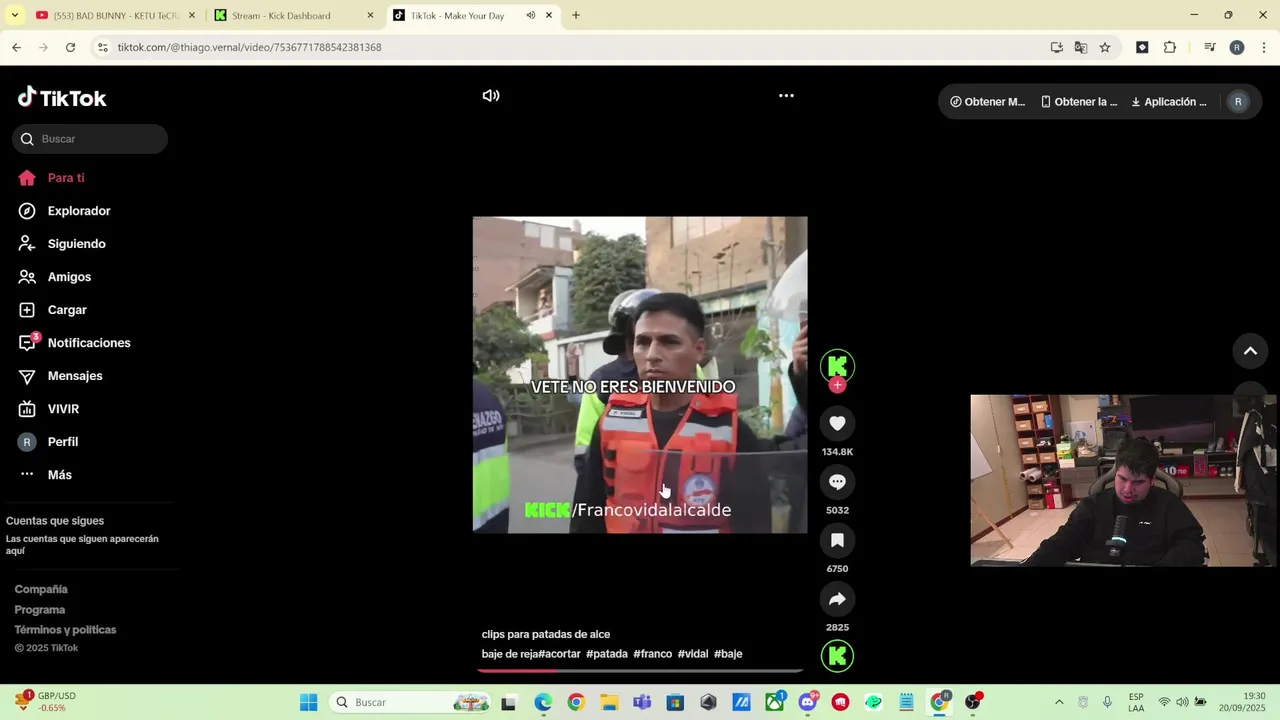Click the #patada hashtag
Screen dimensions: 1280x720
607,654
